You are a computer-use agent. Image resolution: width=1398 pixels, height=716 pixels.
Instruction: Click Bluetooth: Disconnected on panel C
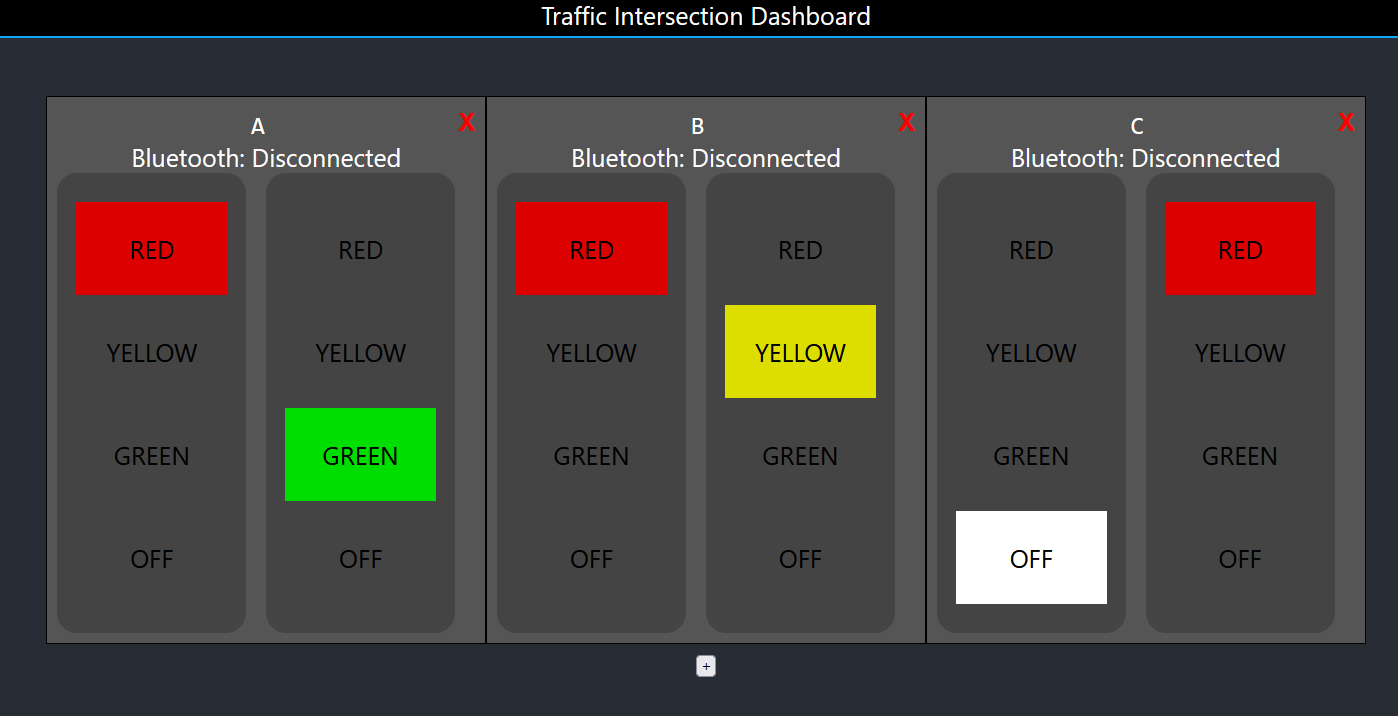click(x=1144, y=157)
